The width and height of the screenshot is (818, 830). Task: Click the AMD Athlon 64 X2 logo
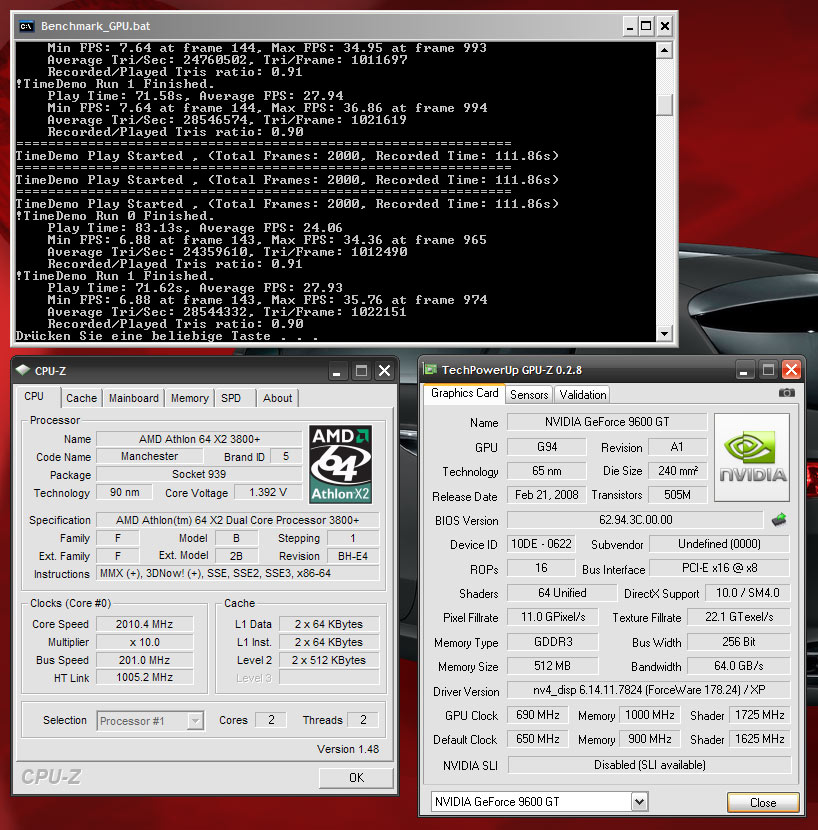coord(340,464)
